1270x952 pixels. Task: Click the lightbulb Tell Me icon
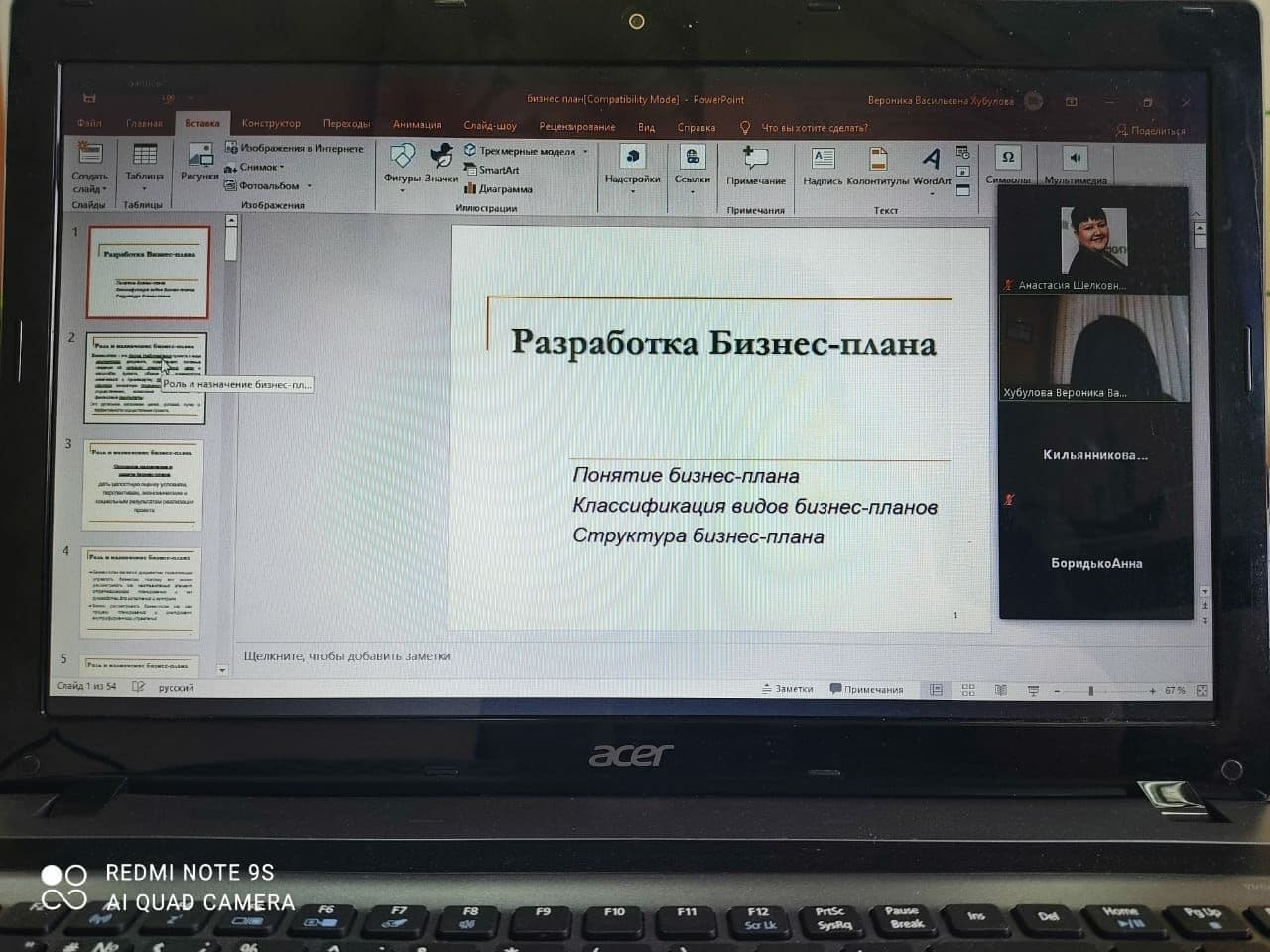click(745, 127)
